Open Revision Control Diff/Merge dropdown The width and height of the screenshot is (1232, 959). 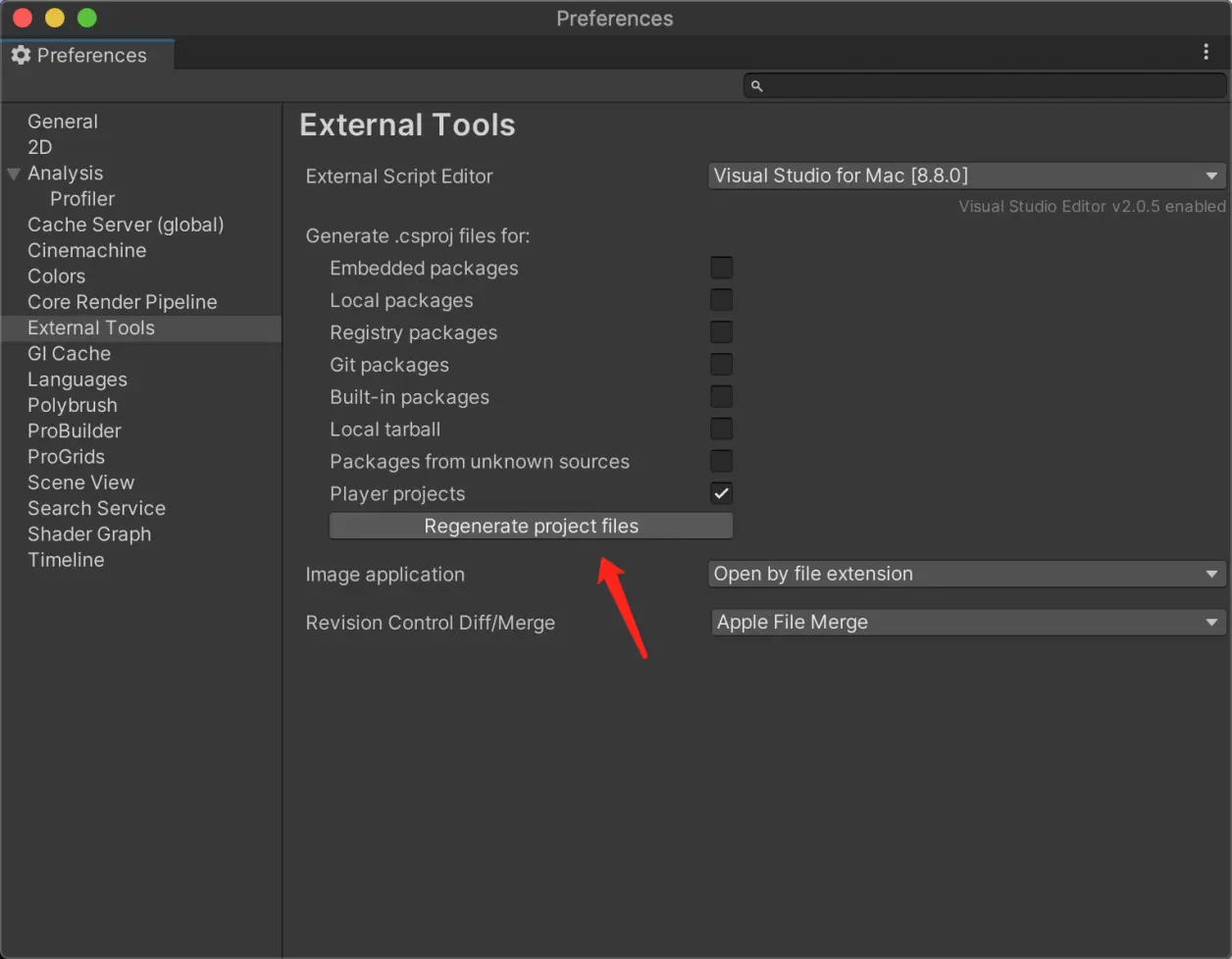click(x=967, y=622)
